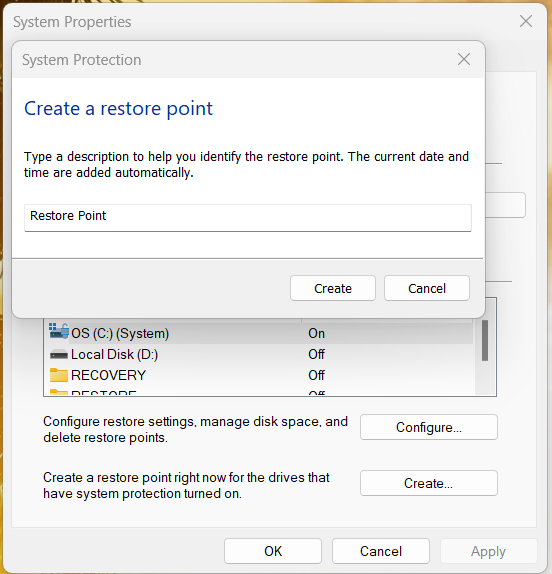Click OK in System Properties
The image size is (552, 574).
(x=273, y=551)
